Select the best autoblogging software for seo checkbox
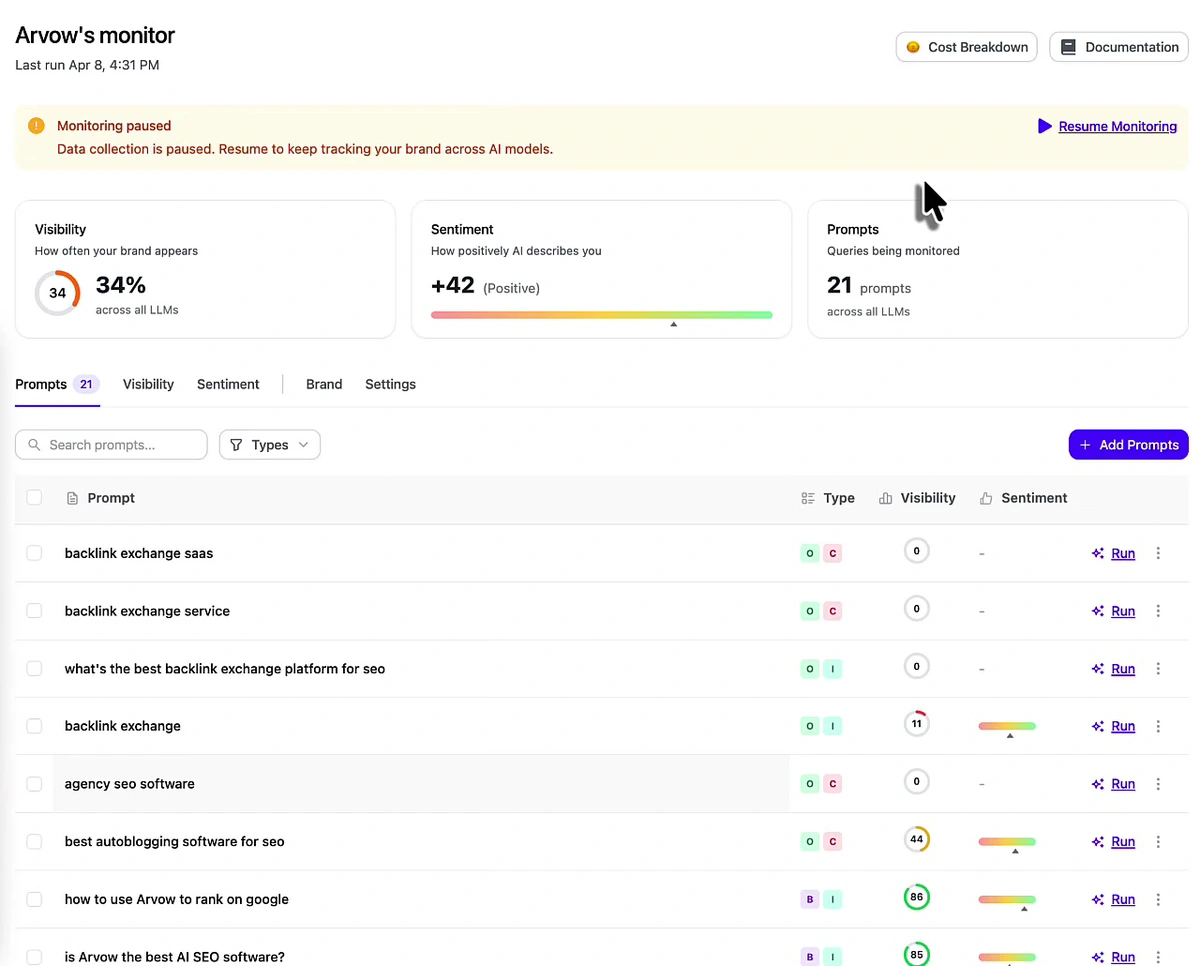This screenshot has height=966, width=1200. click(x=34, y=842)
